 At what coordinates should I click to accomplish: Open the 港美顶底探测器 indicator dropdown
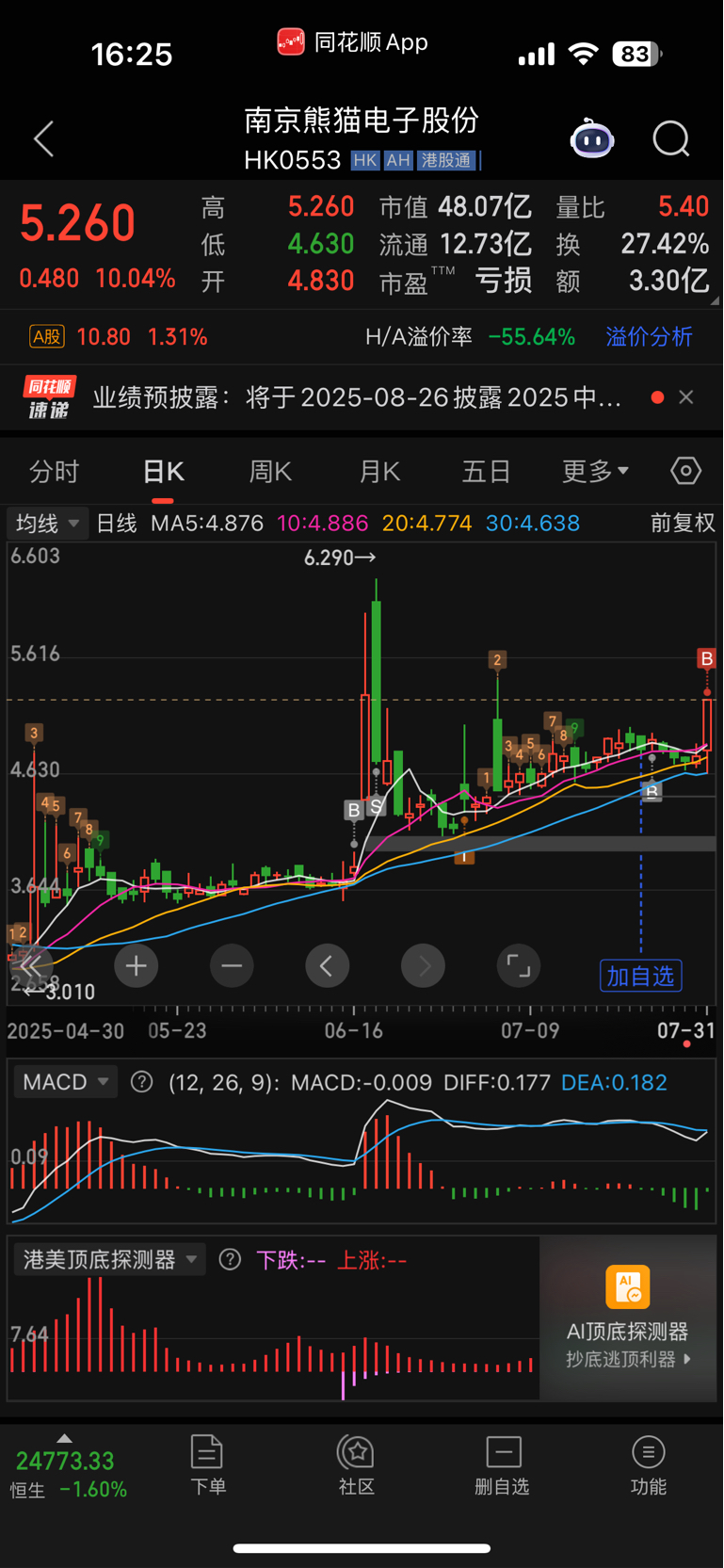(x=109, y=1260)
